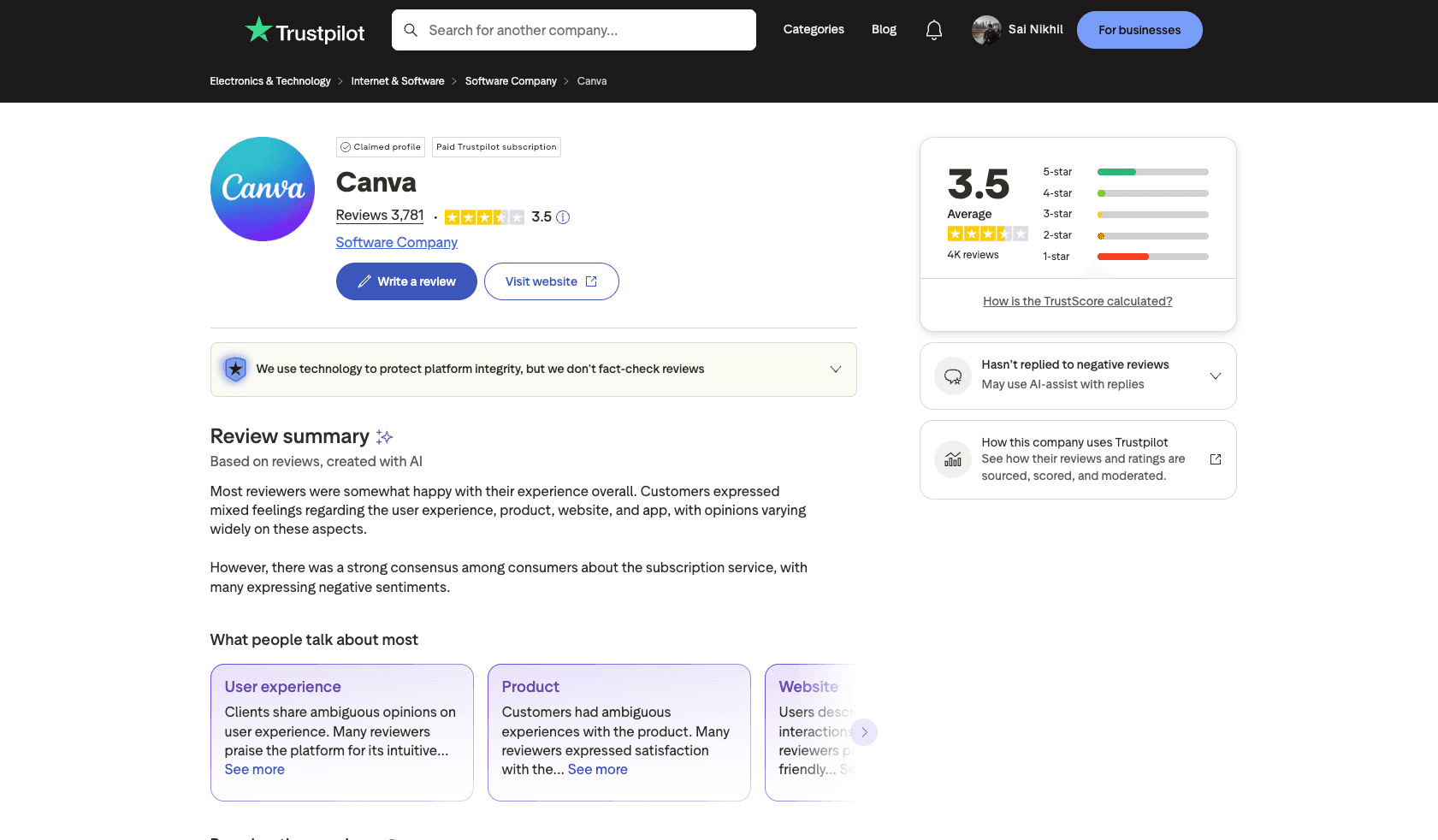
Task: Open the notifications bell icon
Action: [x=933, y=29]
